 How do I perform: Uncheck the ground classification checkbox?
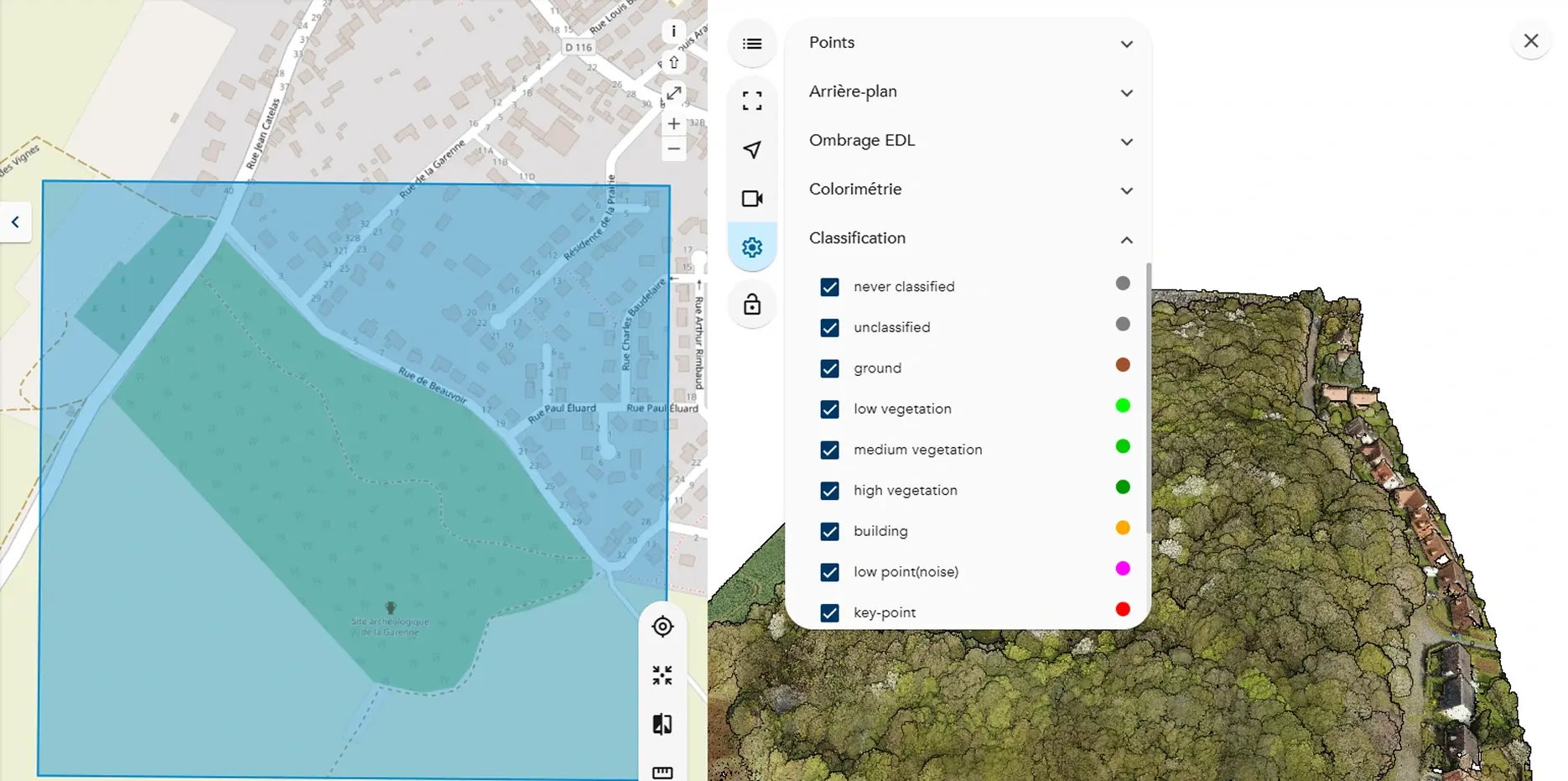(829, 368)
